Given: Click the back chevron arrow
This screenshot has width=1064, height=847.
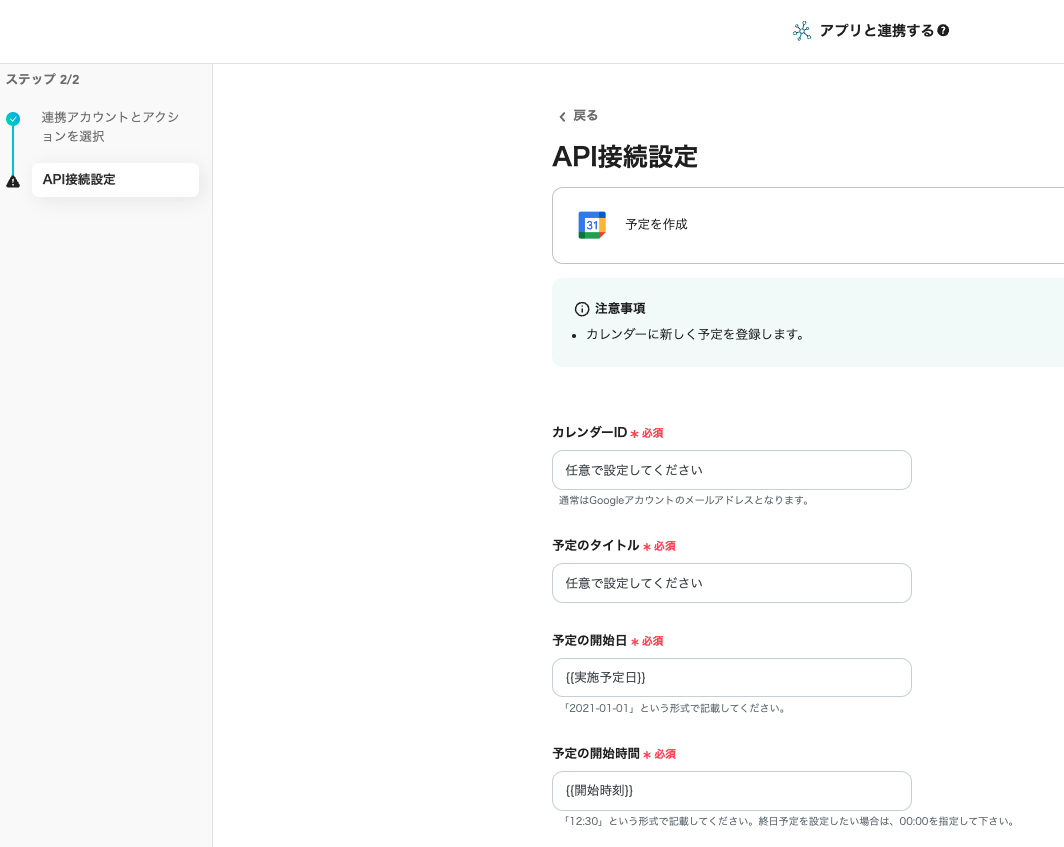Looking at the screenshot, I should pos(562,117).
